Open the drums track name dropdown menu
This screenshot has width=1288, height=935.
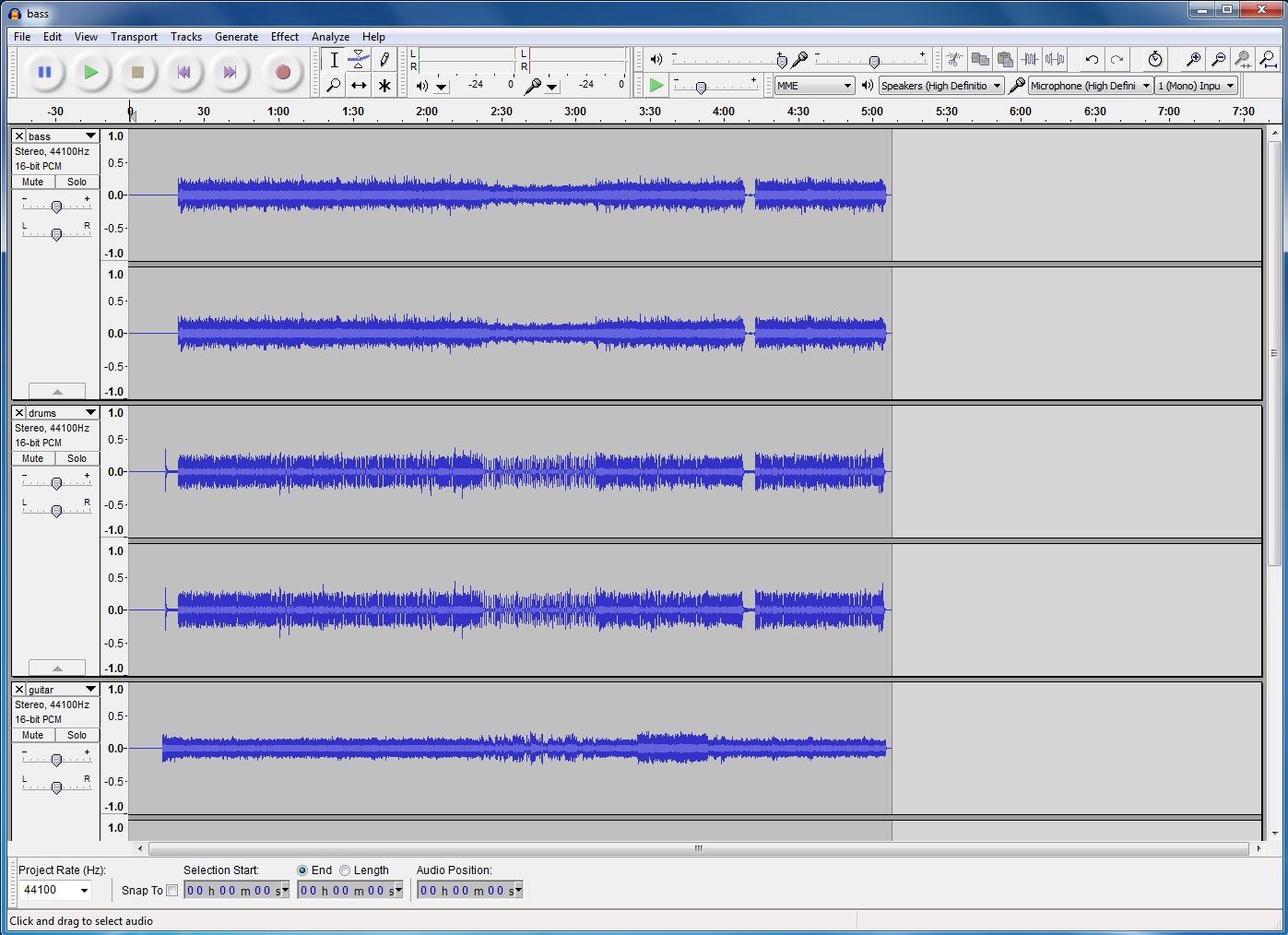(x=90, y=413)
